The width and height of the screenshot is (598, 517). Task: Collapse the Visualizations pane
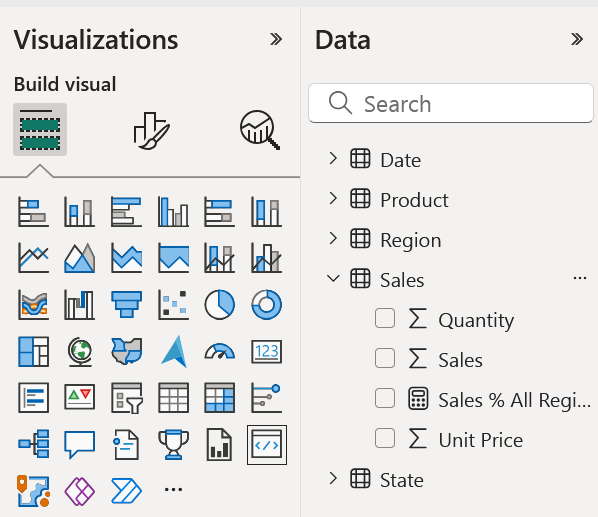(276, 39)
